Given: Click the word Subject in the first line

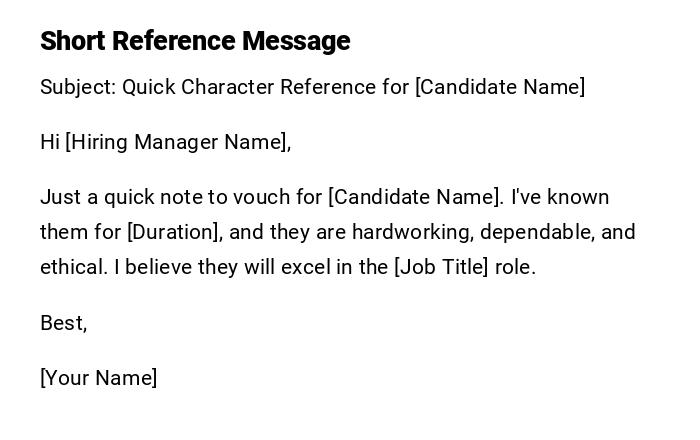Looking at the screenshot, I should click(x=76, y=87).
